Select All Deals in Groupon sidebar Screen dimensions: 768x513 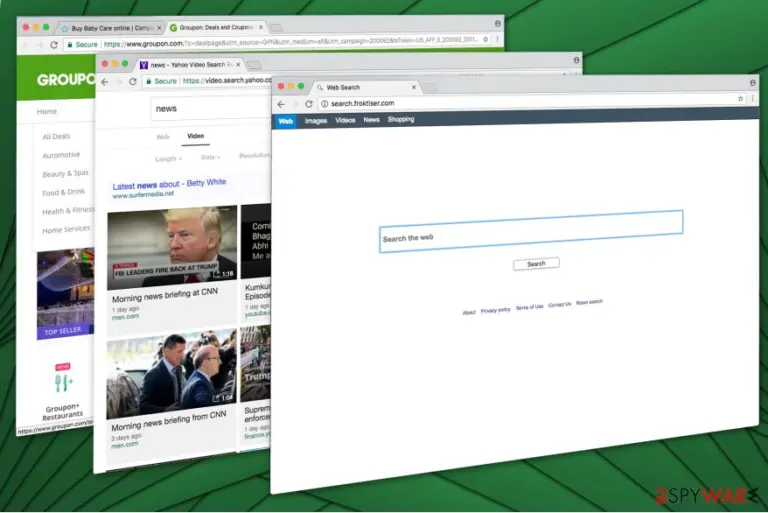tap(56, 137)
